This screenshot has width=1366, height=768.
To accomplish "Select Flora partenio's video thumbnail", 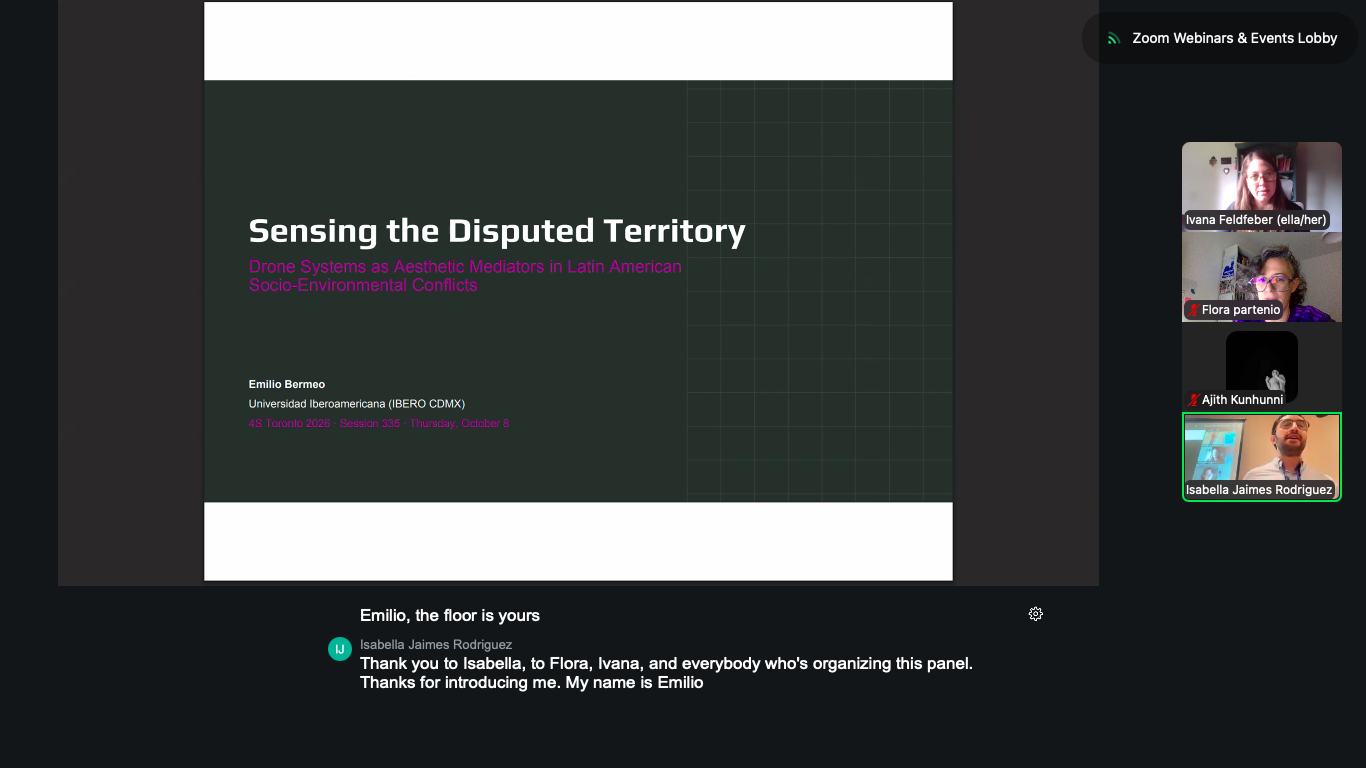I will point(1262,277).
